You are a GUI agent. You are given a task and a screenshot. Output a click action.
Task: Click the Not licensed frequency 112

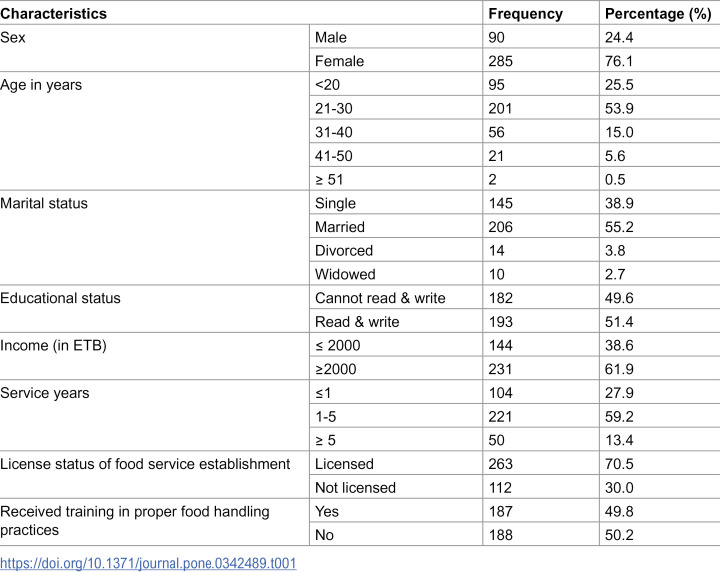coord(500,487)
